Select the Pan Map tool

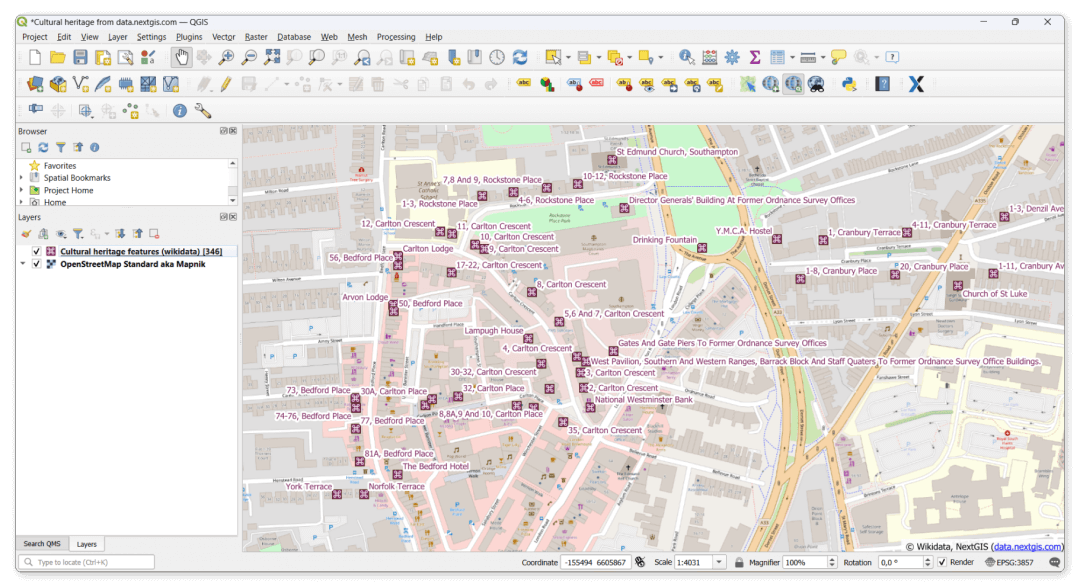[183, 57]
